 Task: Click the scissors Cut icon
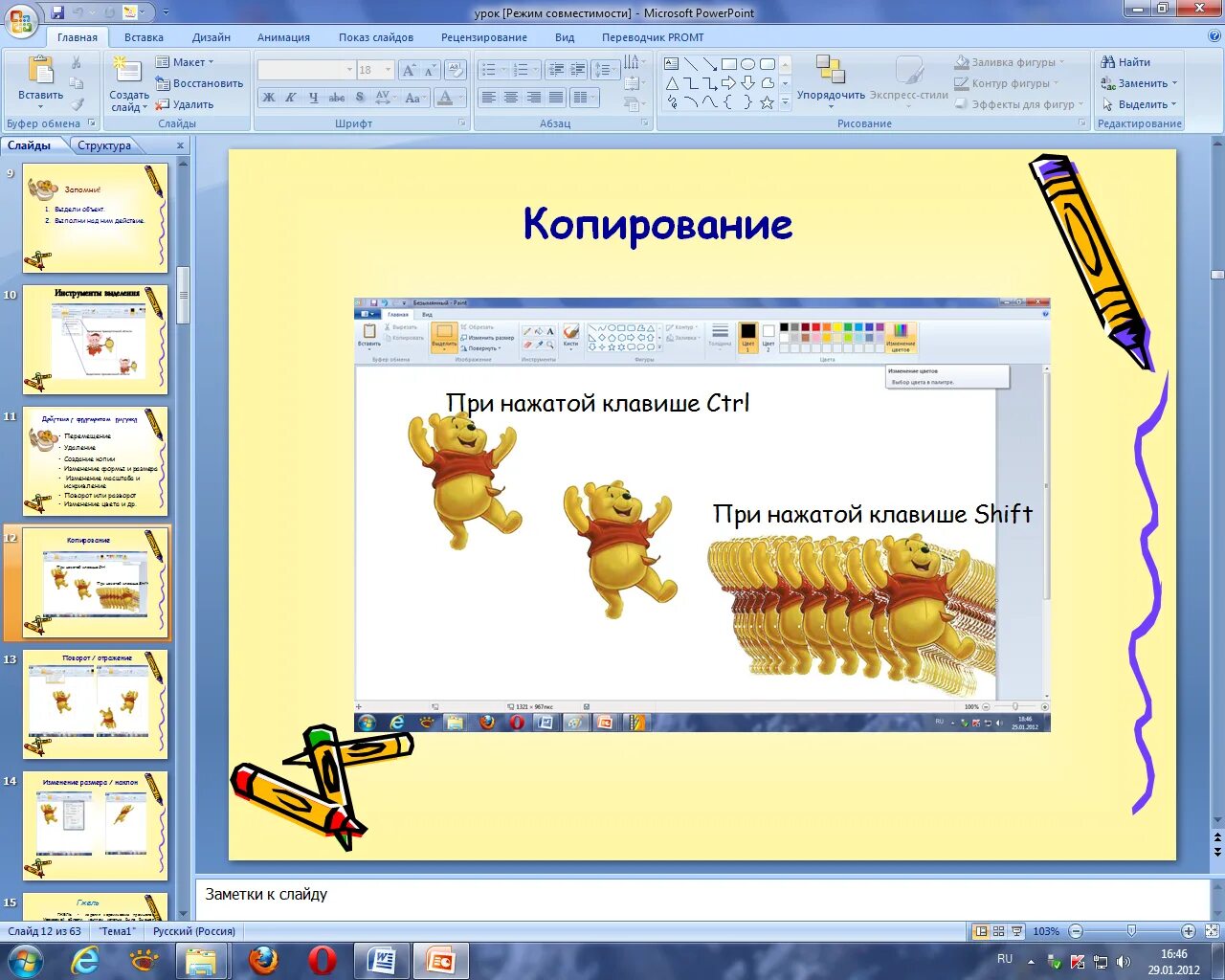(77, 62)
